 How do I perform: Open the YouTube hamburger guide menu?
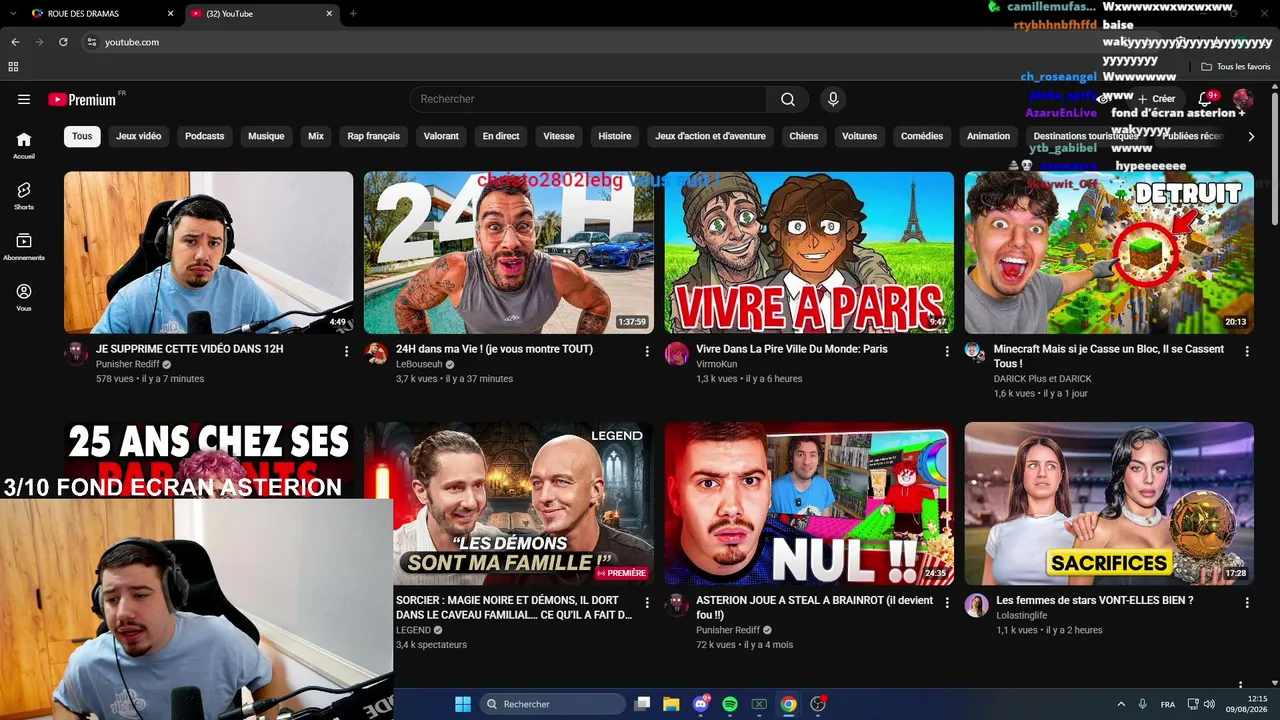pyautogui.click(x=24, y=99)
